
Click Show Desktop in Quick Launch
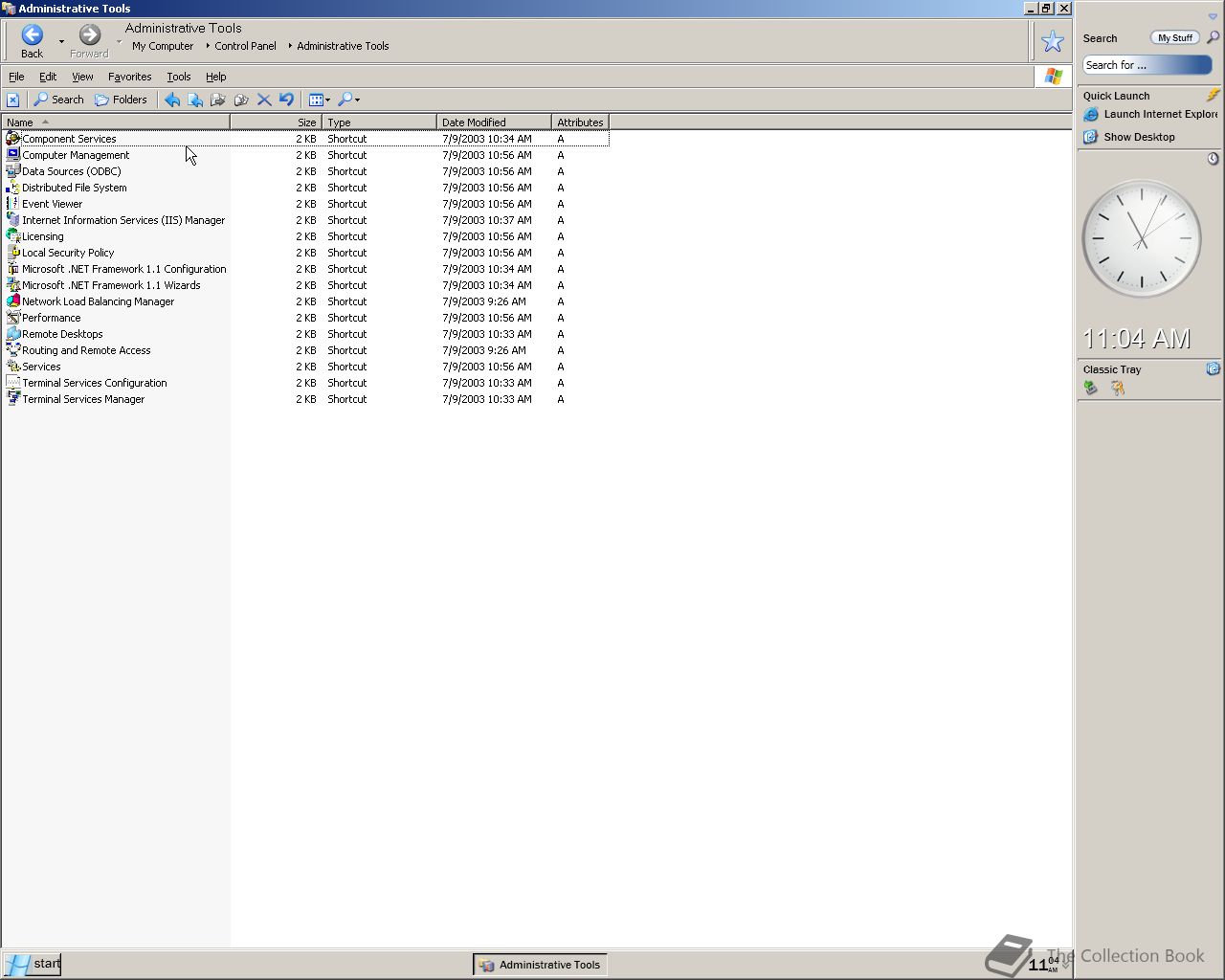point(1129,137)
